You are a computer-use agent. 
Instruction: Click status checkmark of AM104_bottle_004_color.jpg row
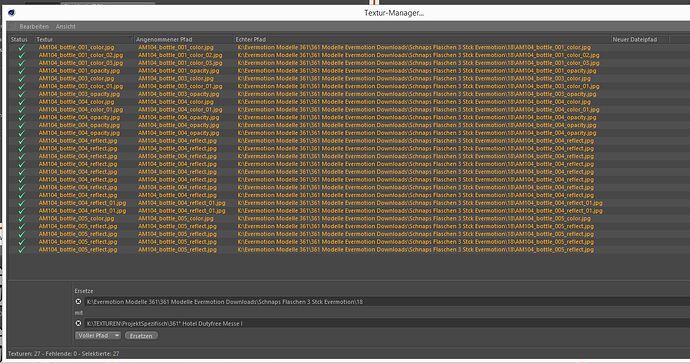point(21,102)
